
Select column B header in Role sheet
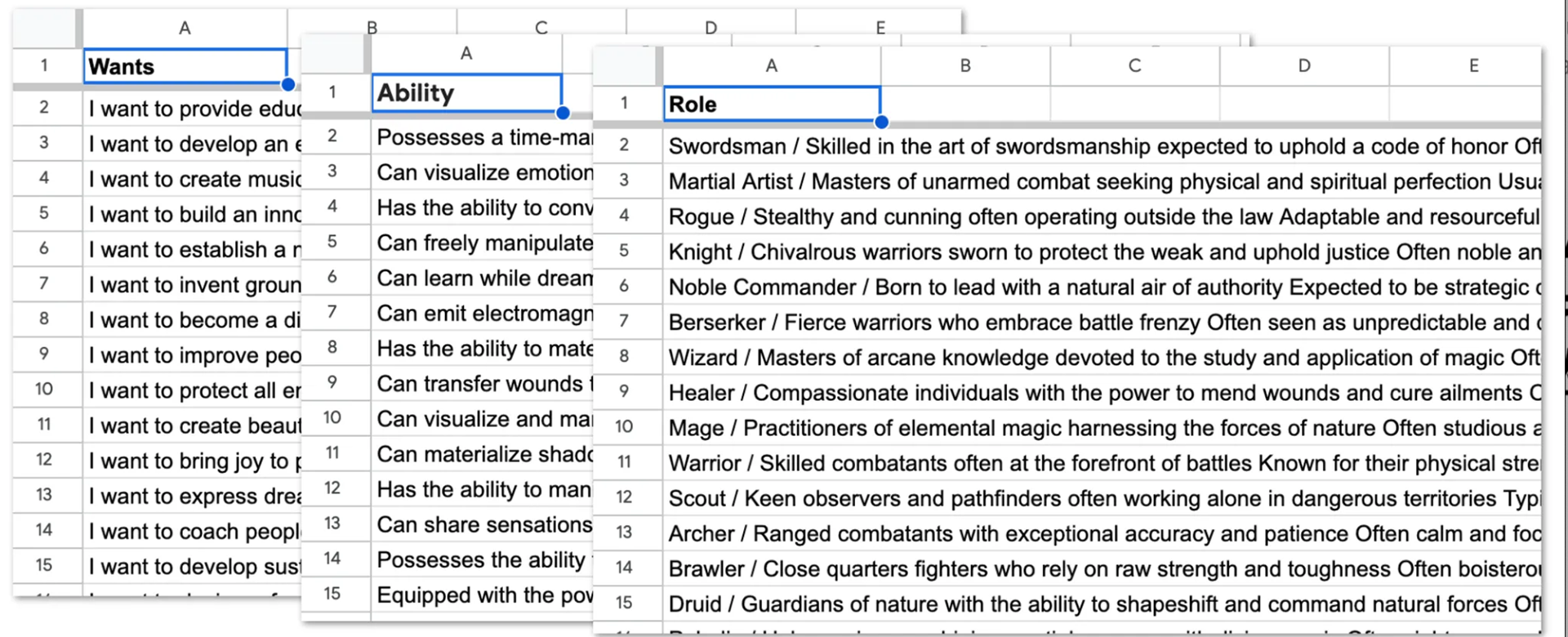coord(965,66)
